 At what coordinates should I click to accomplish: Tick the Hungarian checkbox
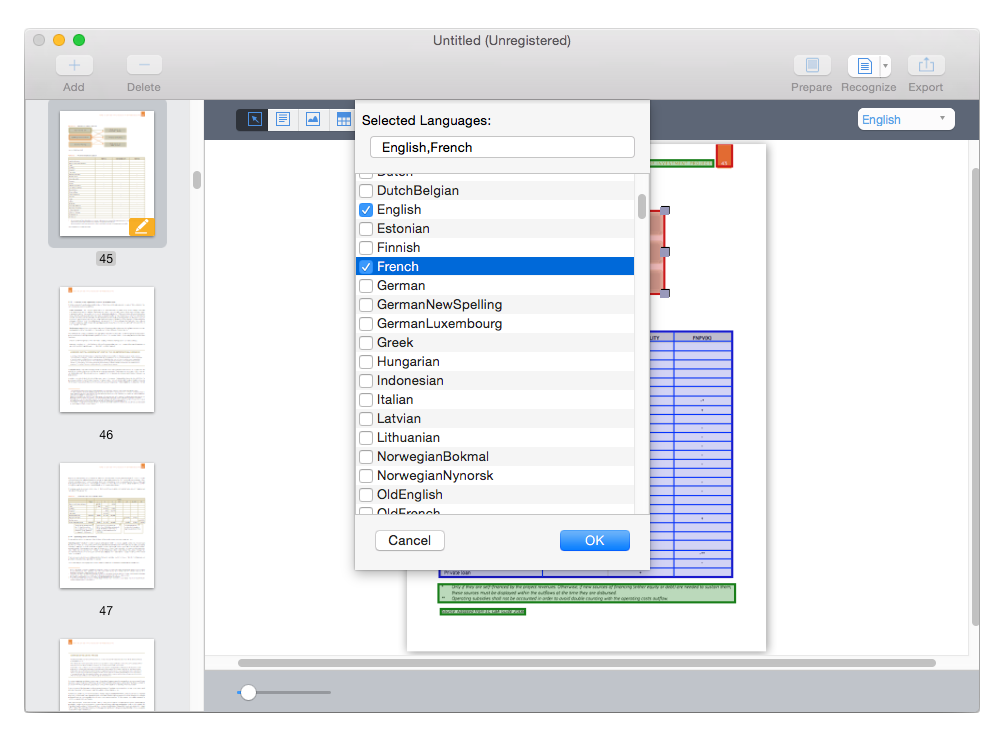(366, 362)
